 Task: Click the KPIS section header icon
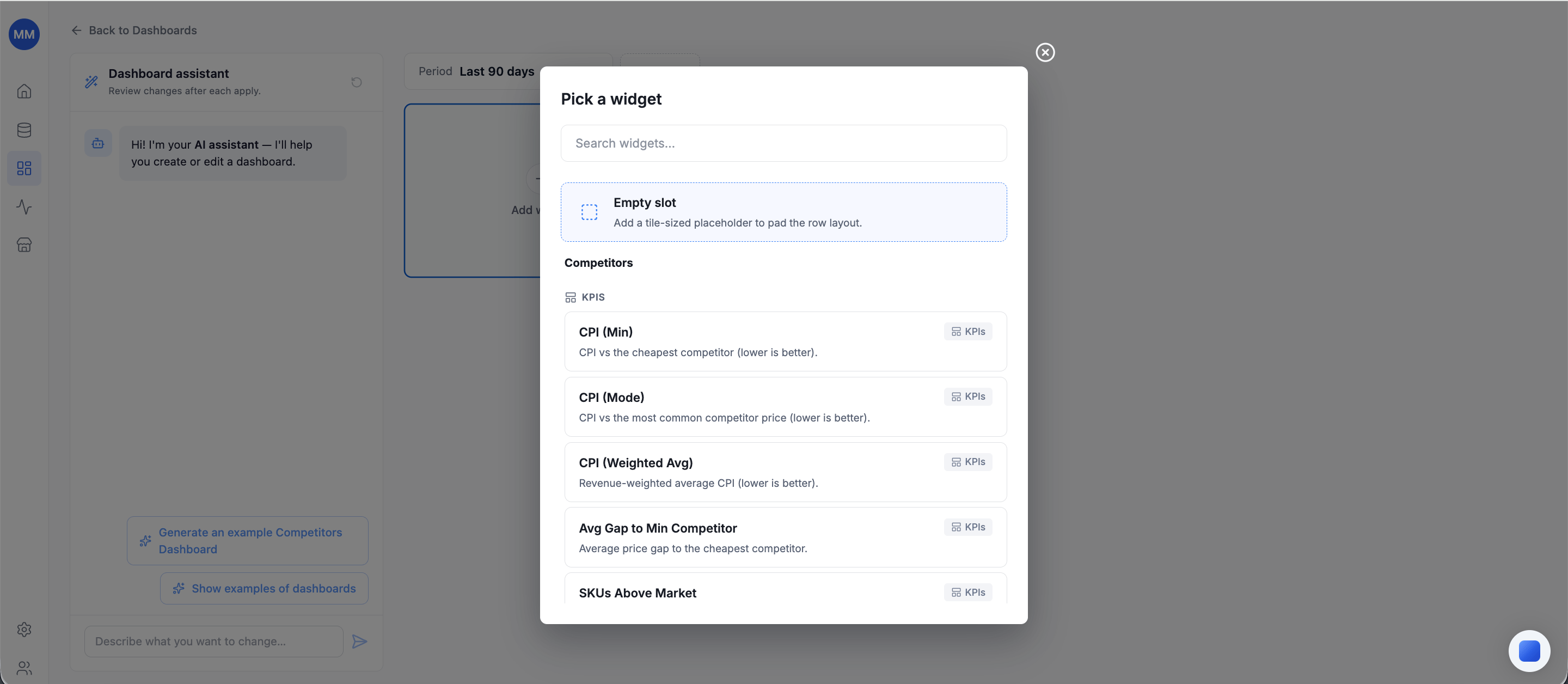(569, 297)
